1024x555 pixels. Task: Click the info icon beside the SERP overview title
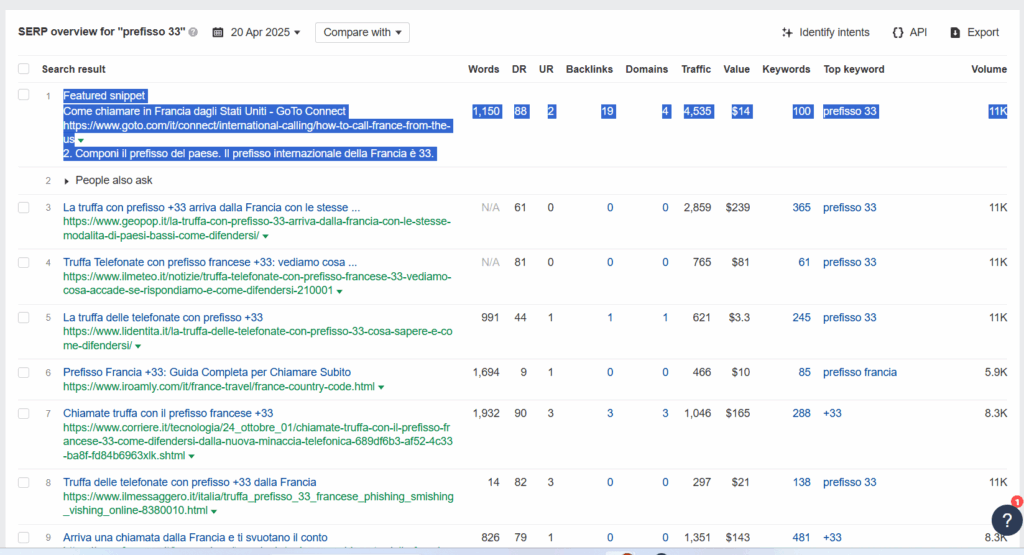[x=193, y=32]
